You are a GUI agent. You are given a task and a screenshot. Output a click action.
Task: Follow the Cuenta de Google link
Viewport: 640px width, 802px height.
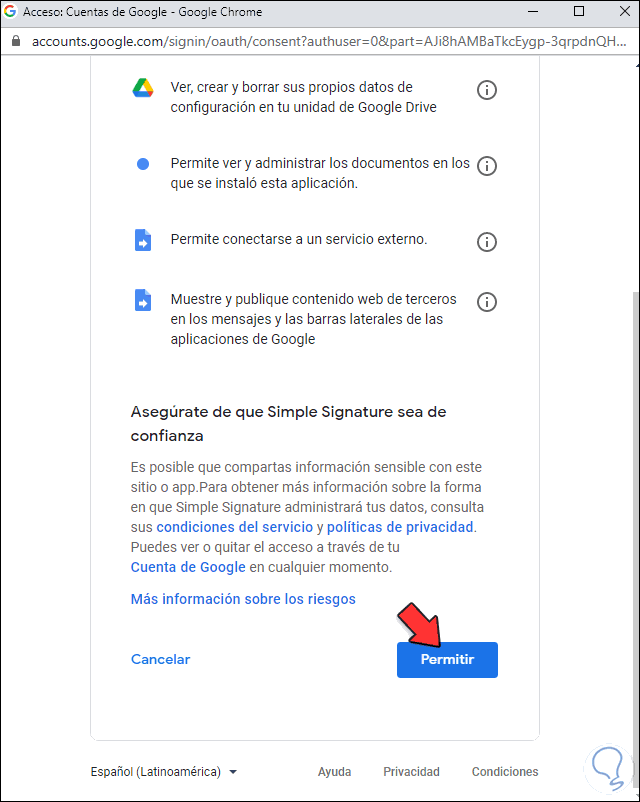tap(188, 567)
